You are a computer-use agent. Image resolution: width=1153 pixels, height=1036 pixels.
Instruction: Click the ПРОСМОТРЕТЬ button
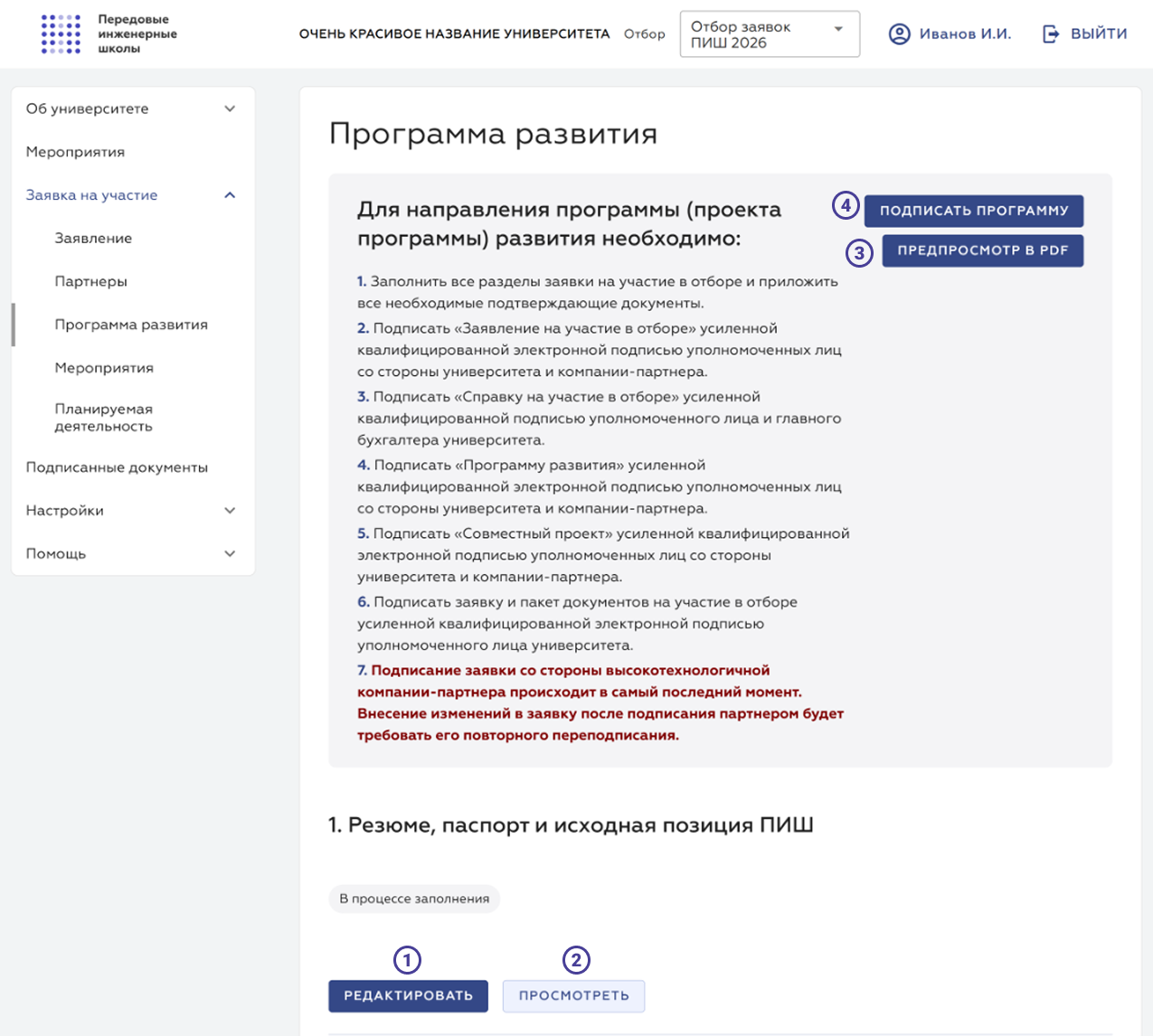[x=573, y=995]
